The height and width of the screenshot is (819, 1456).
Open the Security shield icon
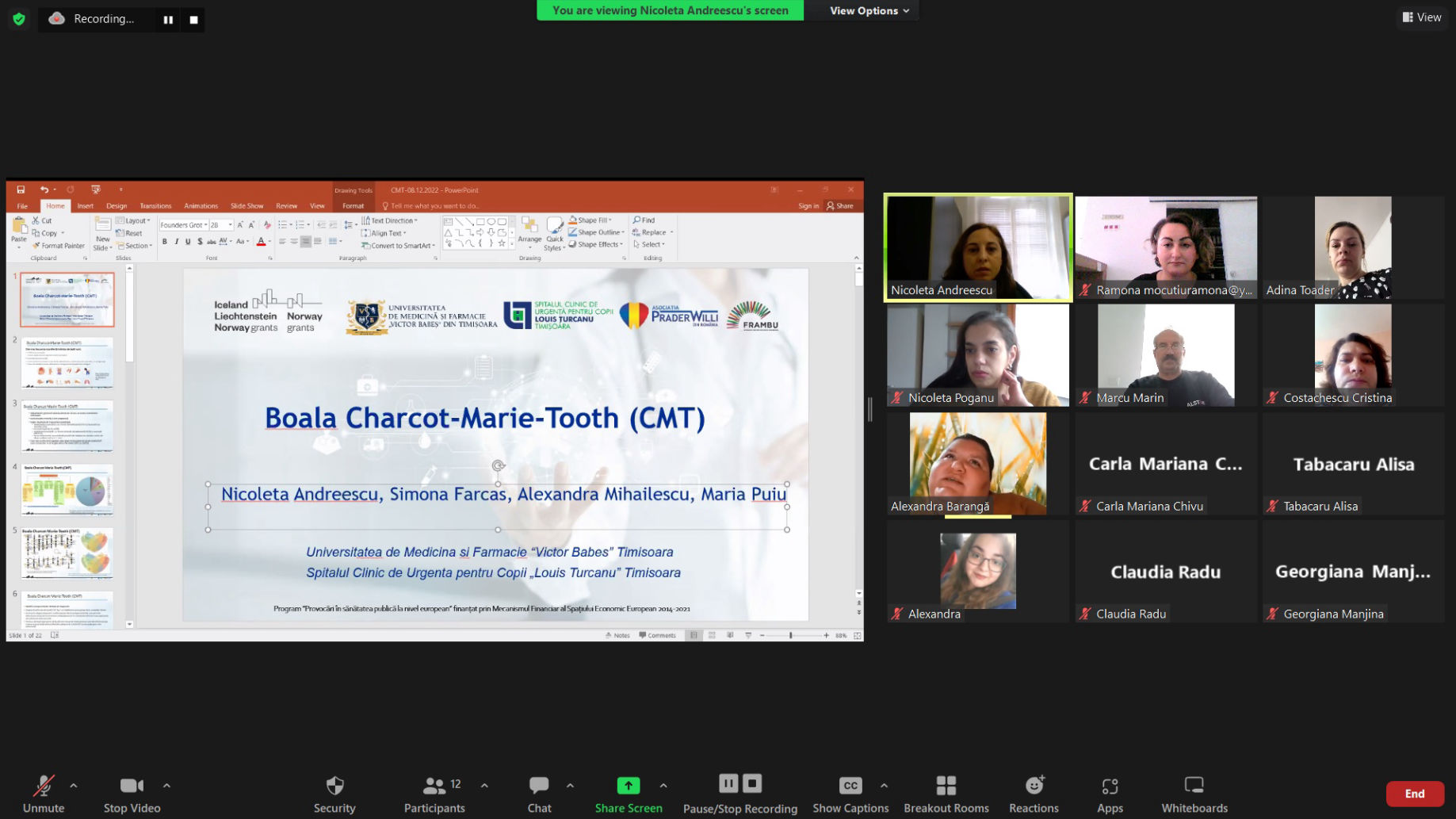(x=334, y=786)
